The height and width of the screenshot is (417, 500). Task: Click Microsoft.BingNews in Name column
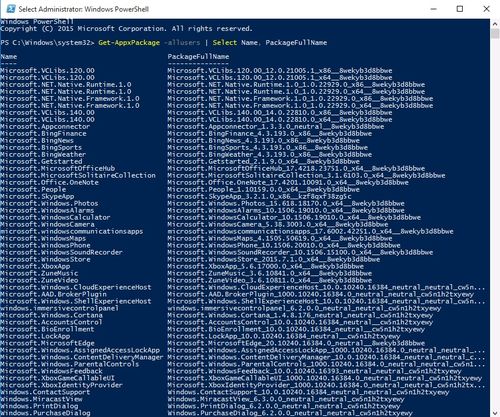[x=37, y=141]
